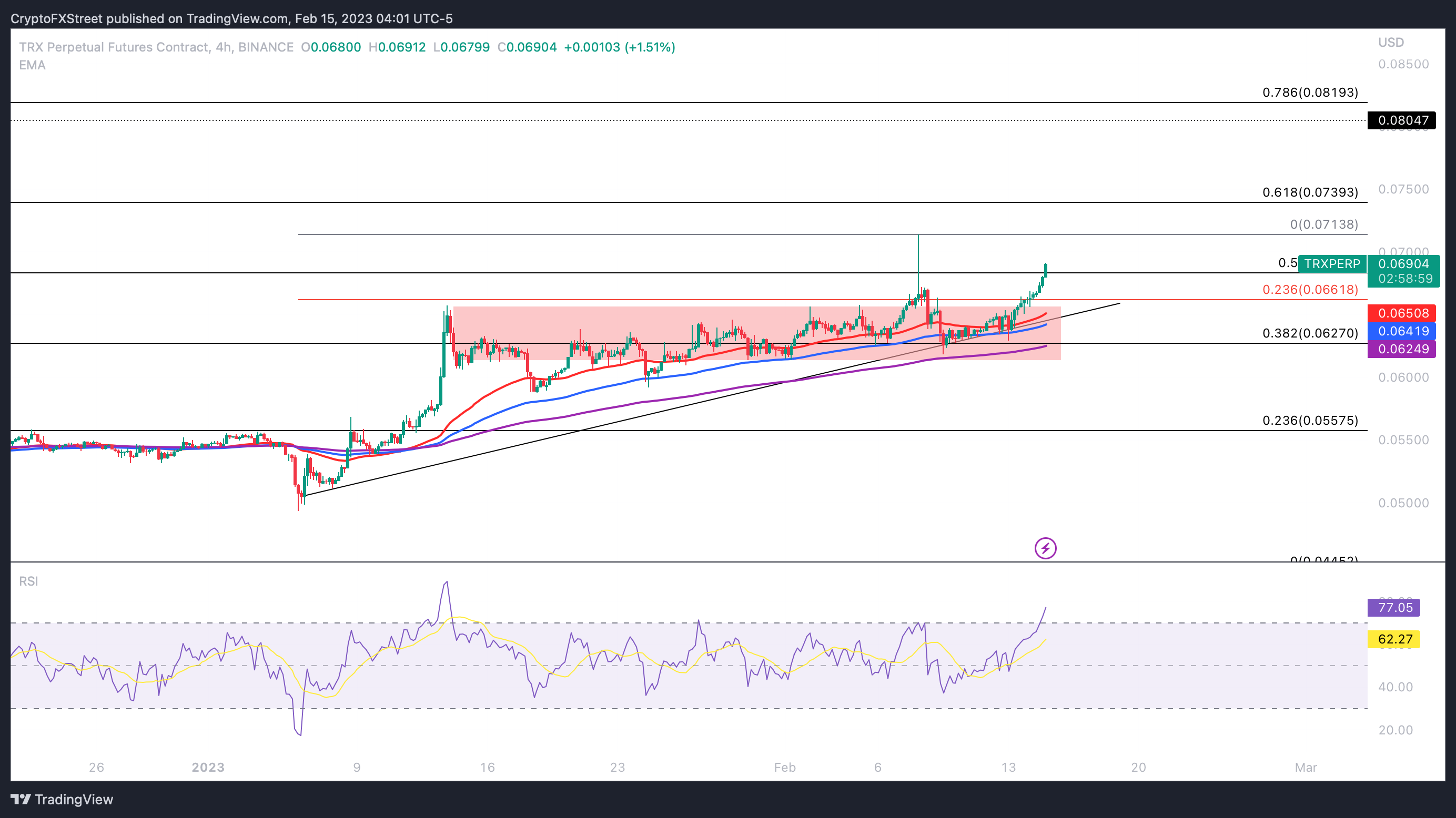Click the change value +0.00103 (+1.51%)
1456x818 pixels.
620,47
